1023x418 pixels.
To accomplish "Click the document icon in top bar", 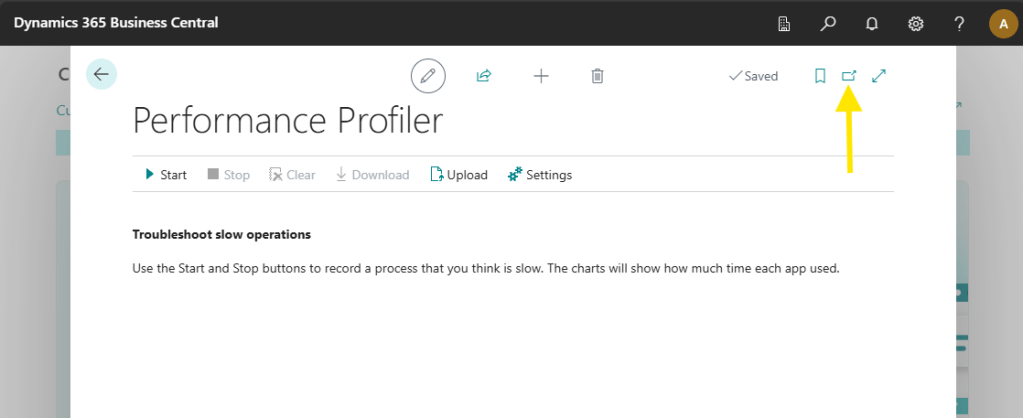I will point(784,23).
